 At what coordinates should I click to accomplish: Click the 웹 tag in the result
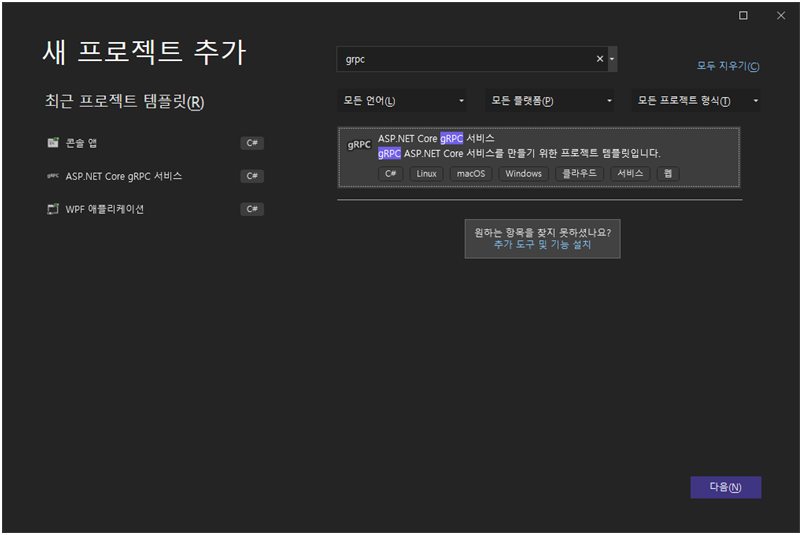pos(668,173)
